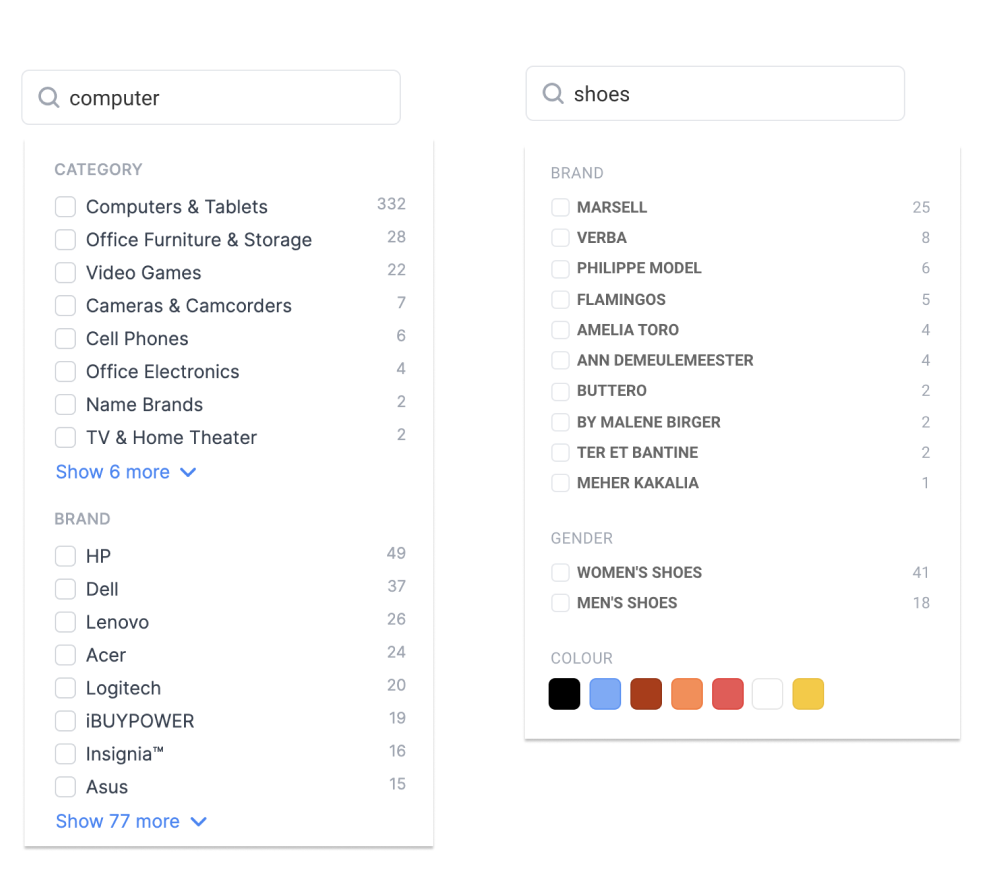Focus the 'computer' search field

tap(211, 98)
